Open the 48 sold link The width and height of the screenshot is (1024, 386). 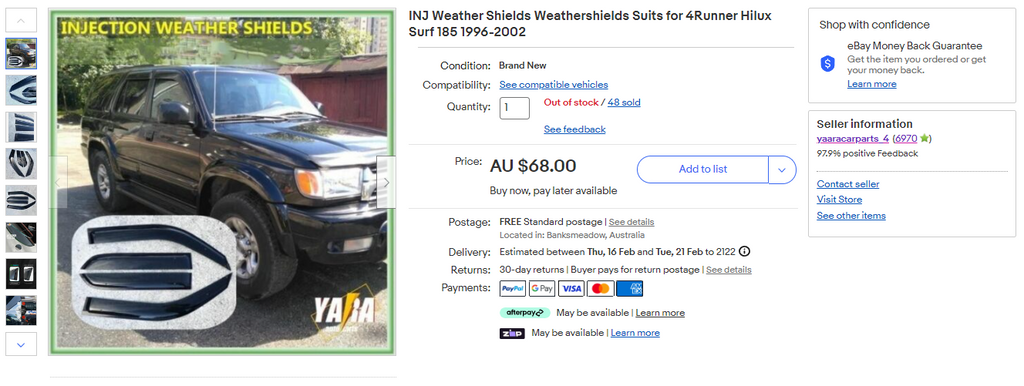pyautogui.click(x=624, y=103)
